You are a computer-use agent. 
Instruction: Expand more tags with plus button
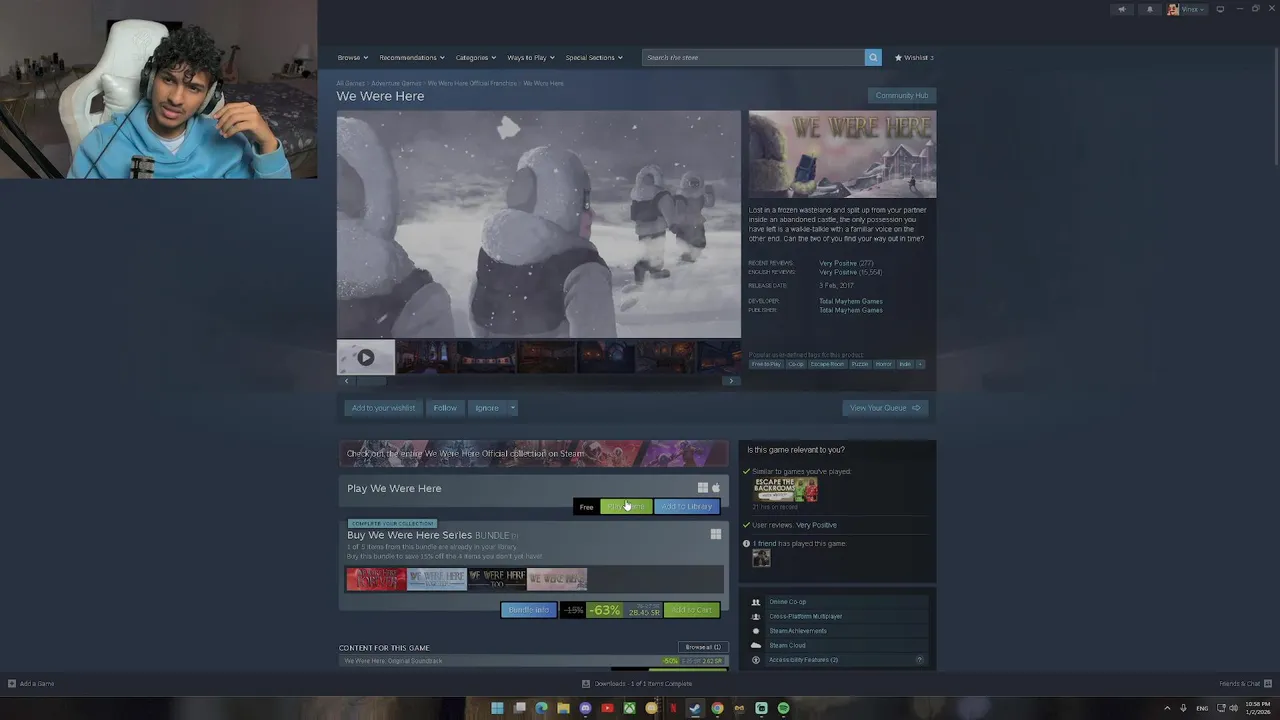(x=920, y=364)
